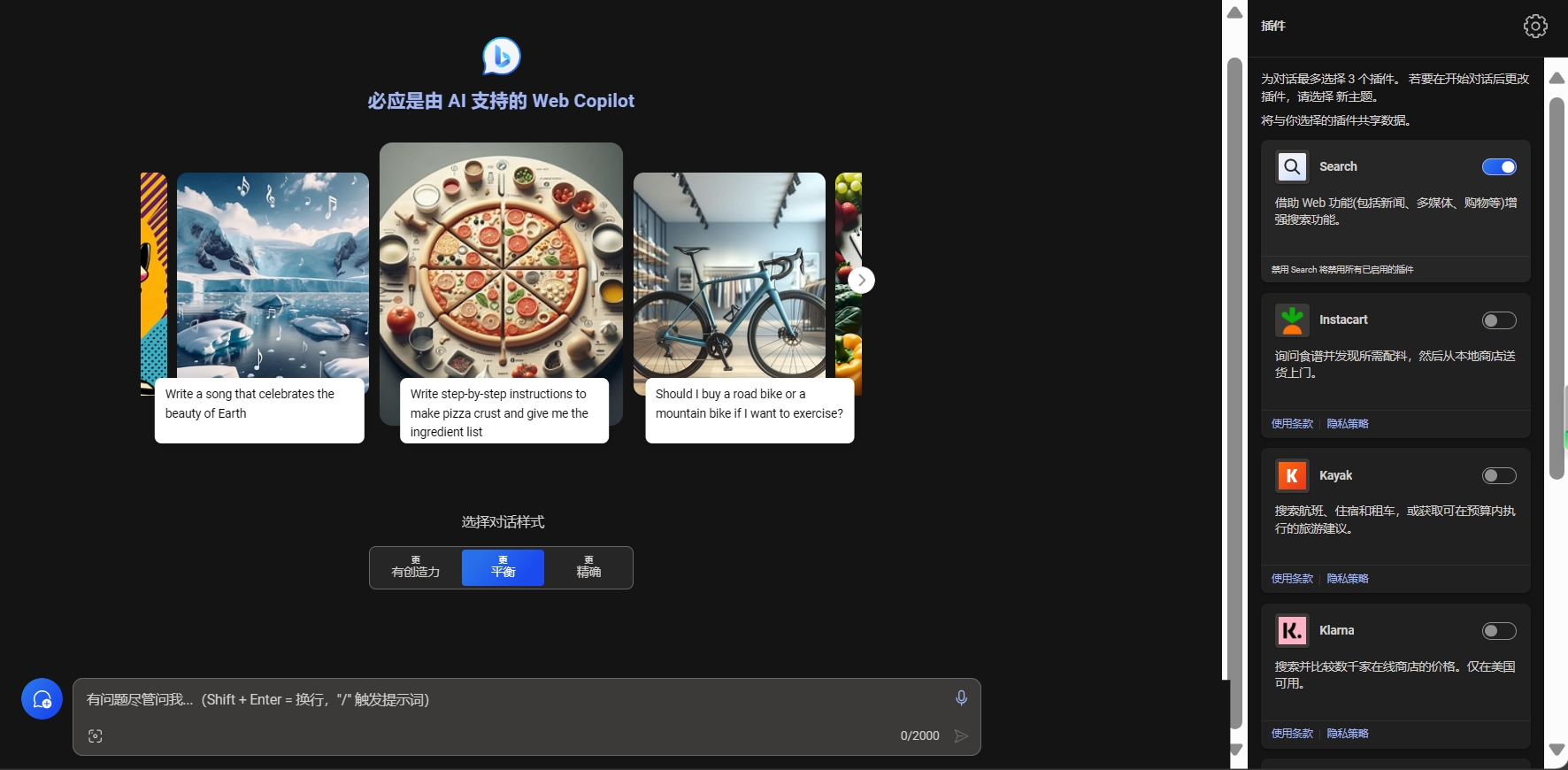Image resolution: width=1568 pixels, height=770 pixels.
Task: Click the Kayak plugin logo icon
Action: tap(1292, 476)
